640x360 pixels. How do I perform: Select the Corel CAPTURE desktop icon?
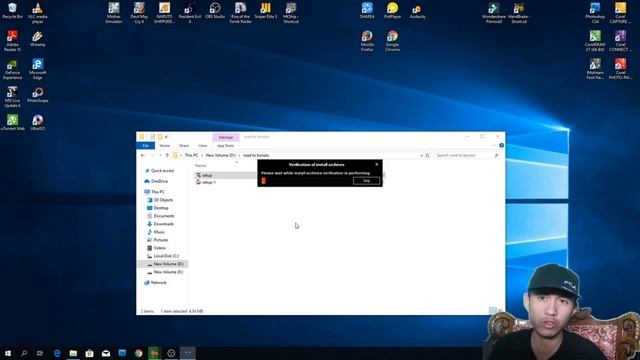[620, 12]
